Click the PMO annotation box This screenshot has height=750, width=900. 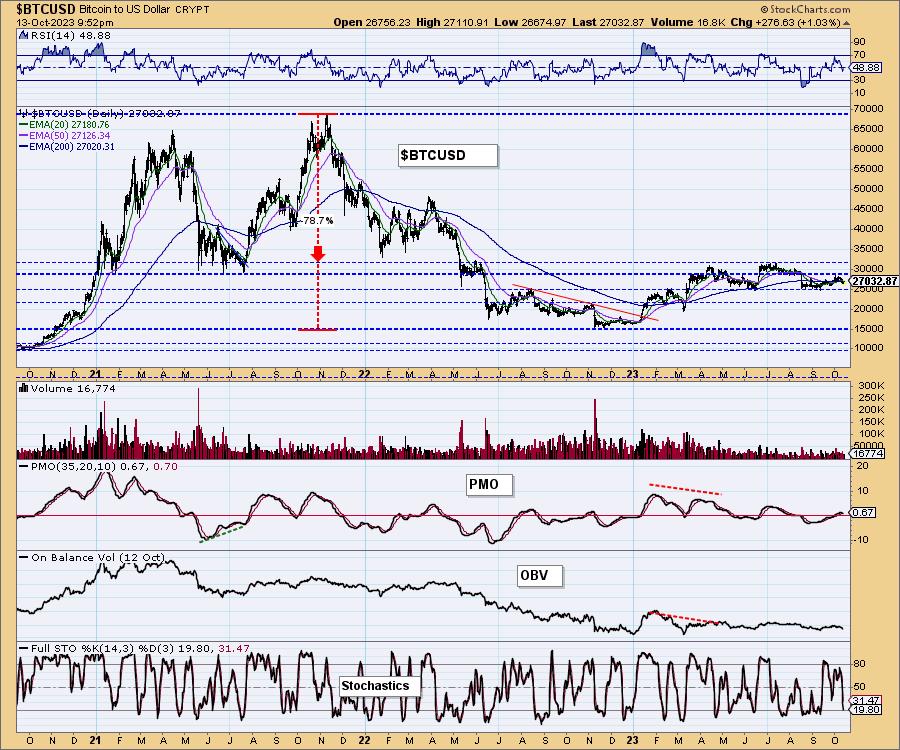490,485
